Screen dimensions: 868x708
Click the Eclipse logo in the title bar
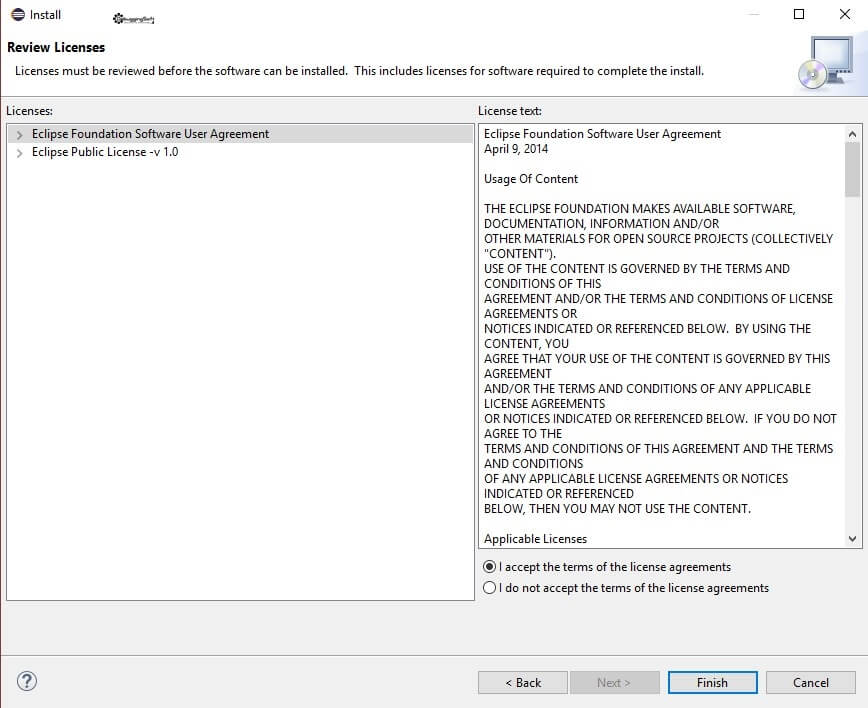pos(17,14)
